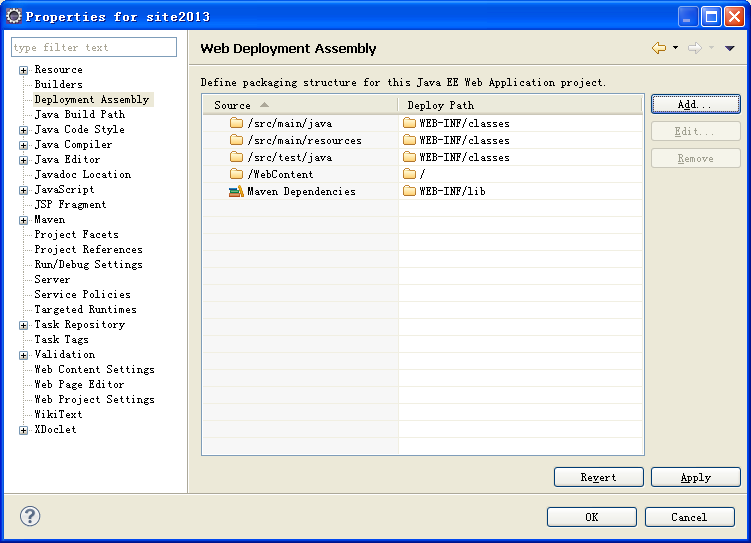Expand the Java Code Style node
This screenshot has height=543, width=751.
[x=23, y=130]
